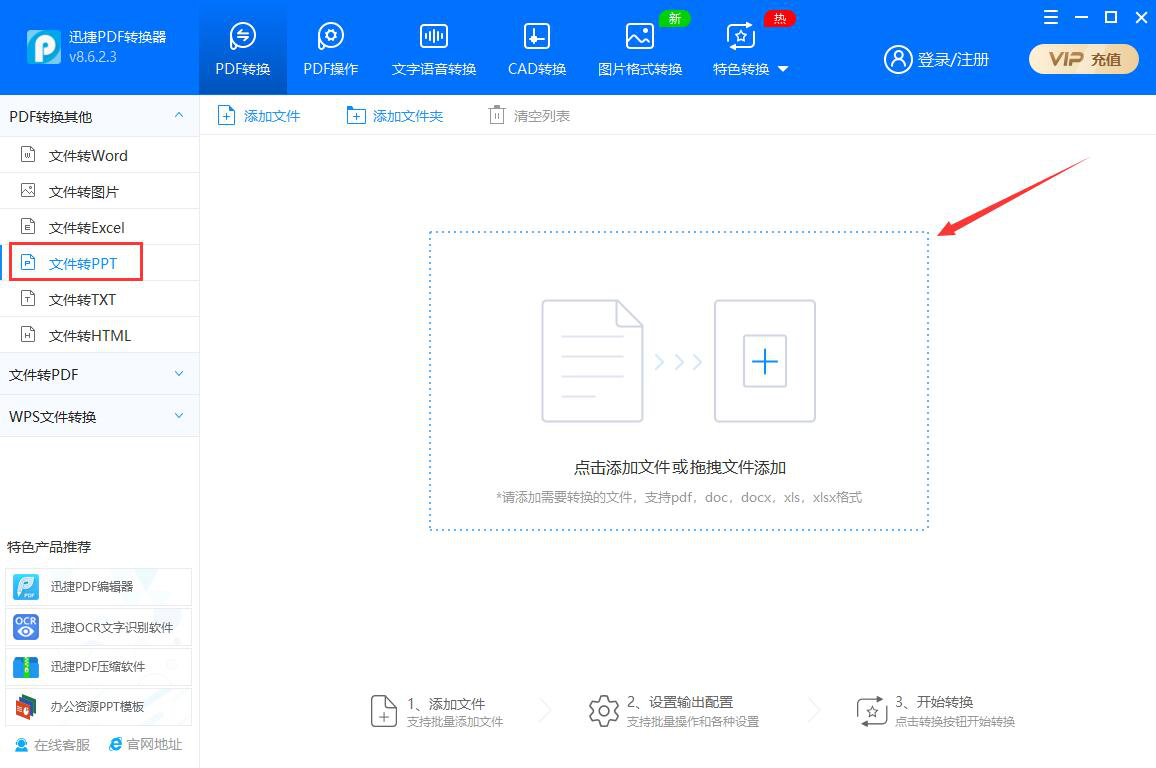This screenshot has width=1156, height=768.
Task: Select 文件转Excel in the sidebar
Action: click(100, 227)
